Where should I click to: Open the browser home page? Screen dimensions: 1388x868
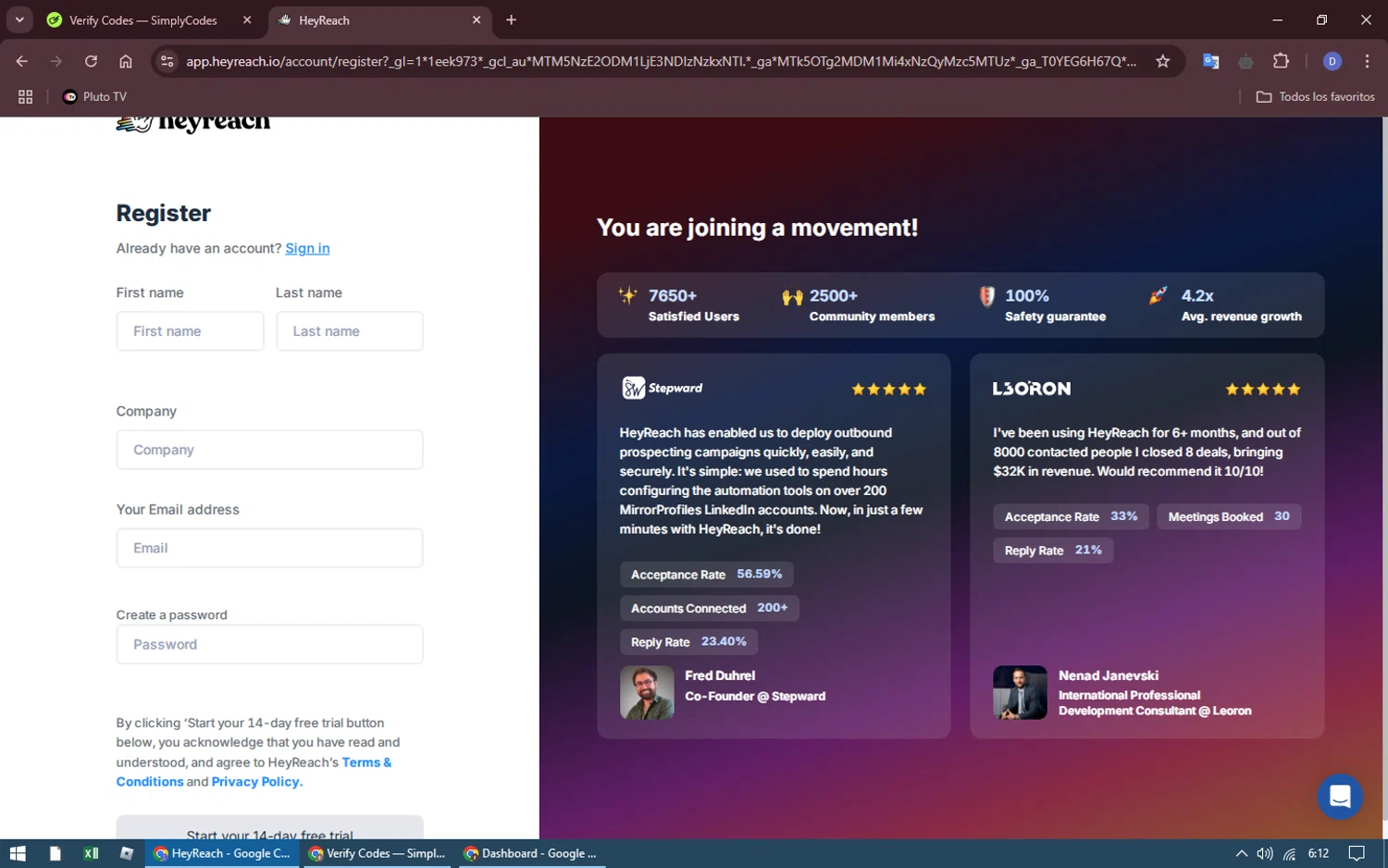click(126, 61)
